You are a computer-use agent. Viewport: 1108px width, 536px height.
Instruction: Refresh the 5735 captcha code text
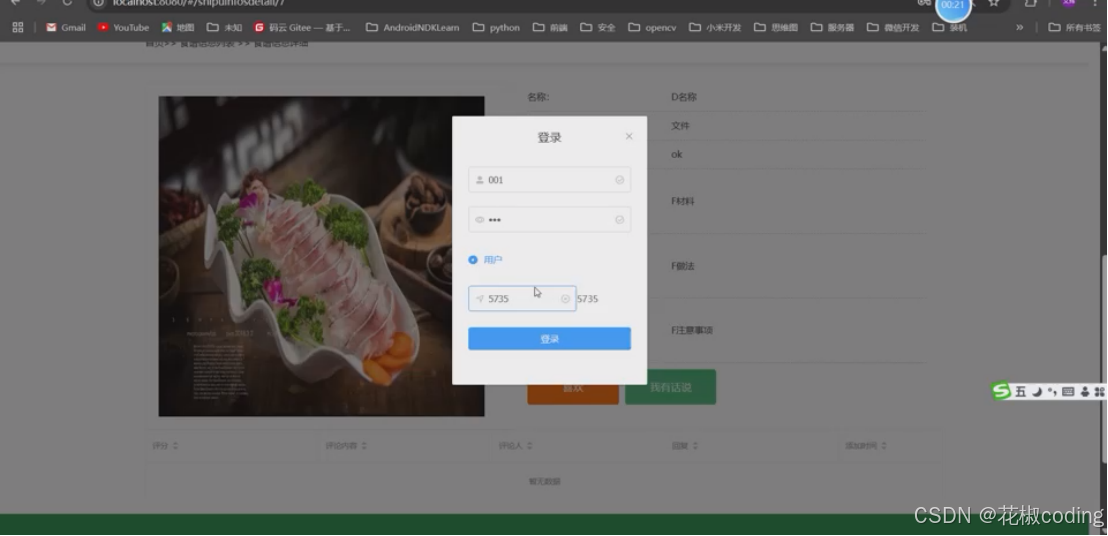[x=588, y=299]
